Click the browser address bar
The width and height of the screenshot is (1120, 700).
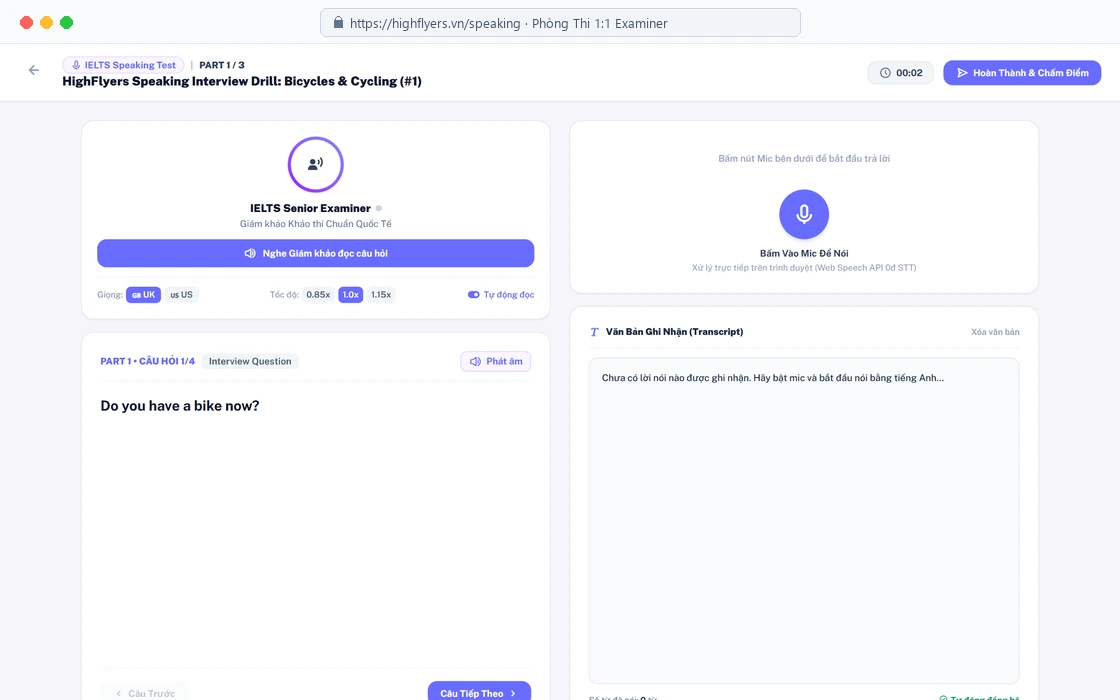point(560,23)
